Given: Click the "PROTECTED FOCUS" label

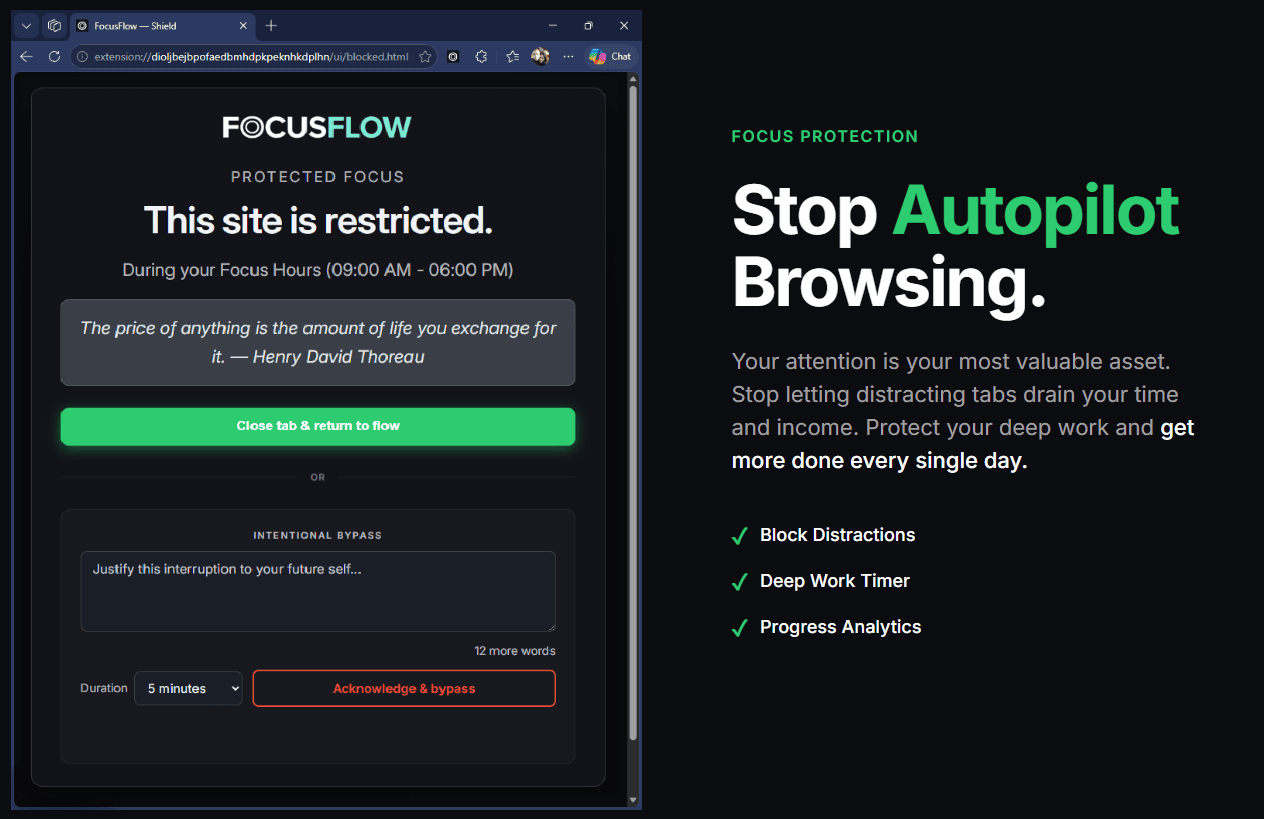Looking at the screenshot, I should tap(318, 177).
